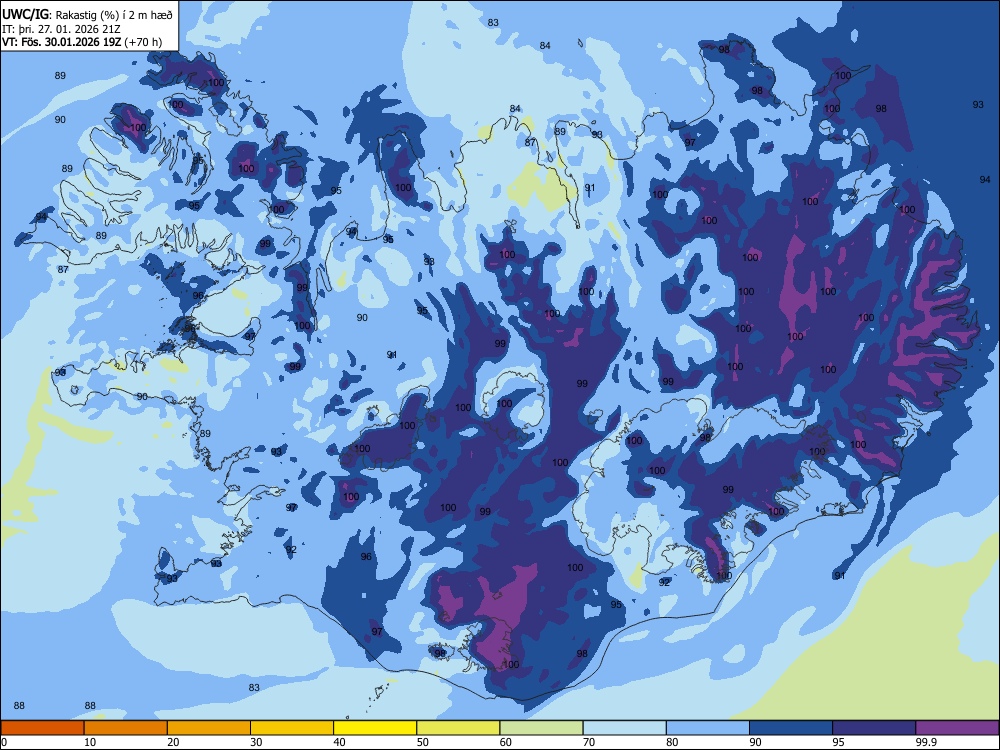The width and height of the screenshot is (1000, 750).
Task: Click the legend tick label '0'
Action: [4, 742]
